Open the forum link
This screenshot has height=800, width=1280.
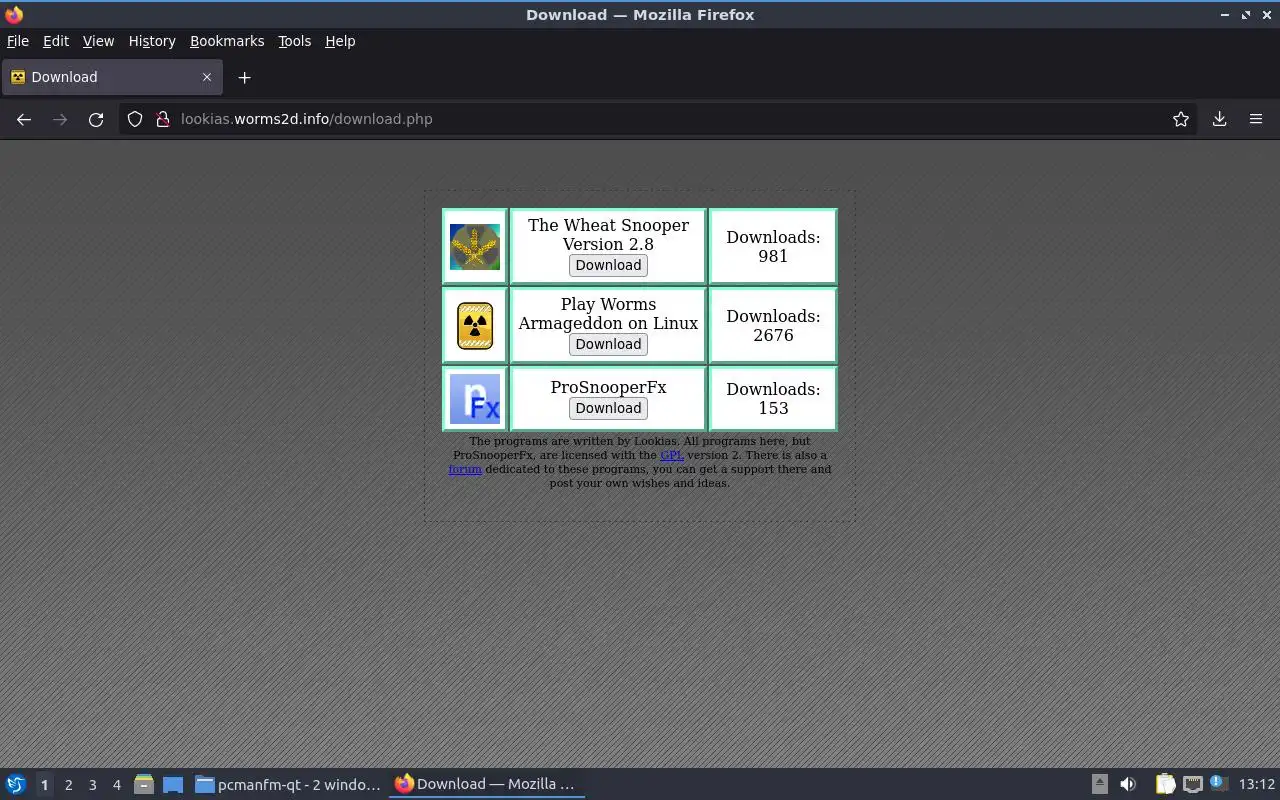(x=465, y=469)
